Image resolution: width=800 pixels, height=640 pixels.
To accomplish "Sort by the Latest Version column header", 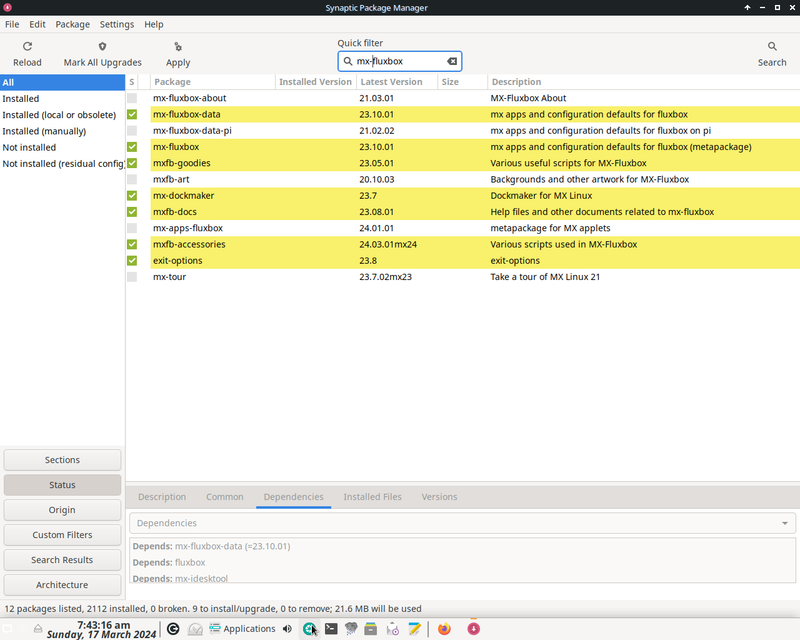I will pyautogui.click(x=397, y=82).
